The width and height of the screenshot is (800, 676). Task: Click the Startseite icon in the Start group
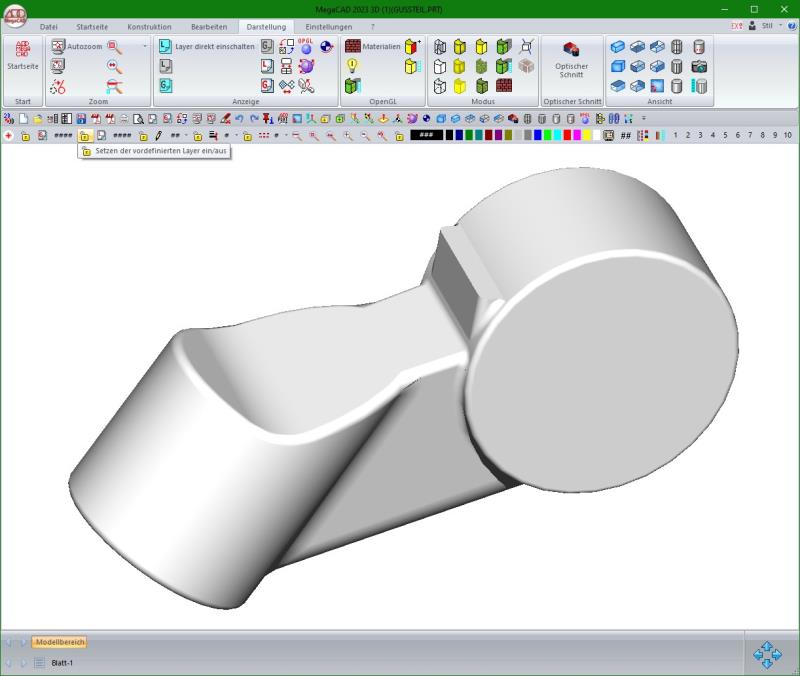(22, 55)
